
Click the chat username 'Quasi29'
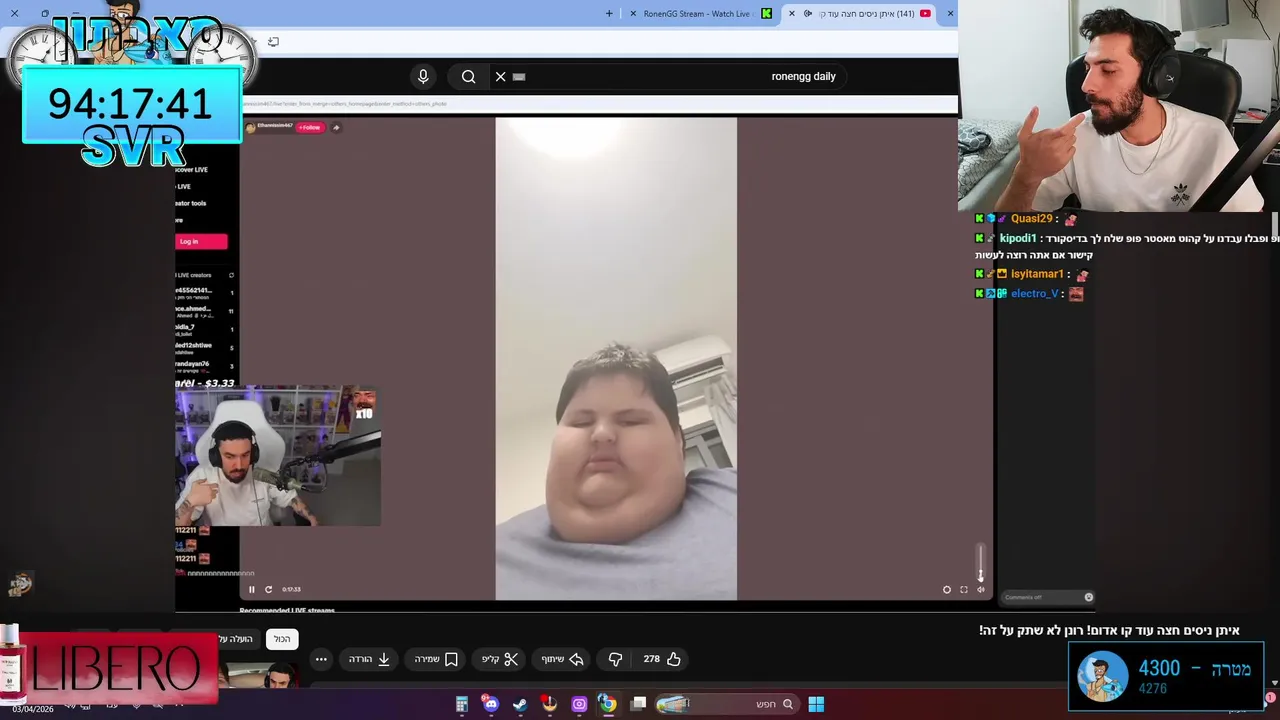click(1031, 219)
